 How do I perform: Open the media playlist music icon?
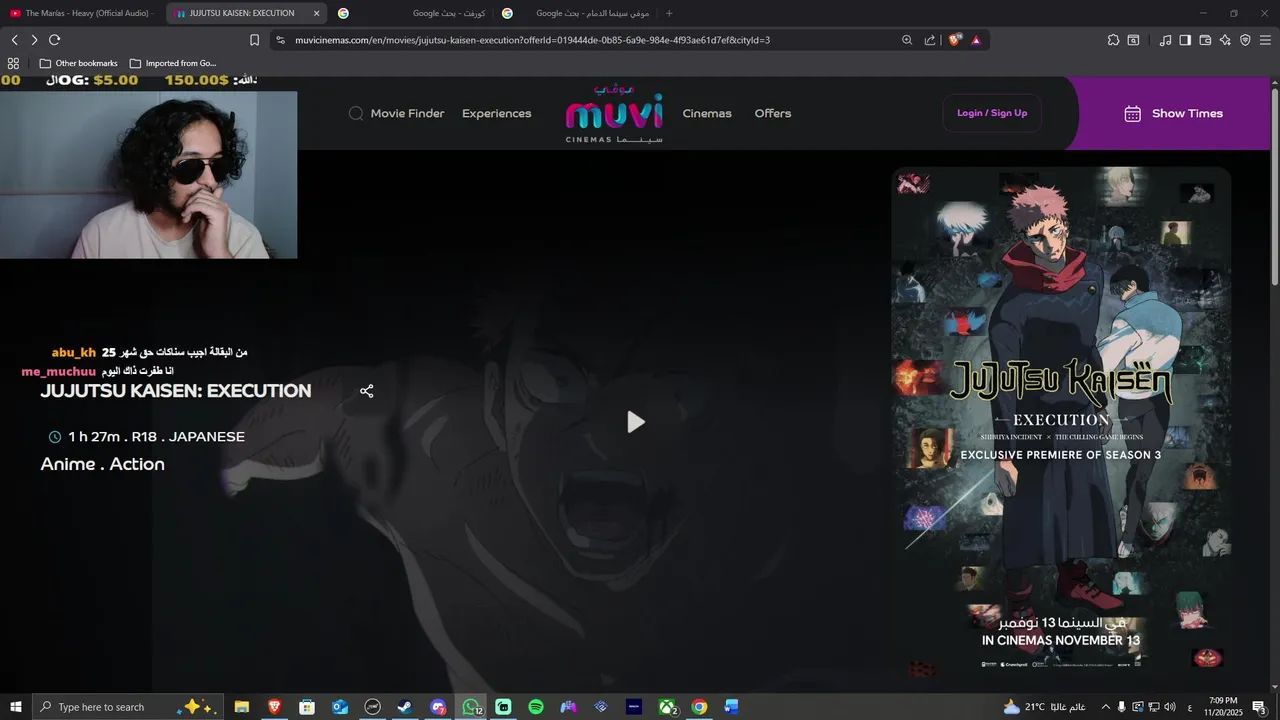coord(1165,40)
